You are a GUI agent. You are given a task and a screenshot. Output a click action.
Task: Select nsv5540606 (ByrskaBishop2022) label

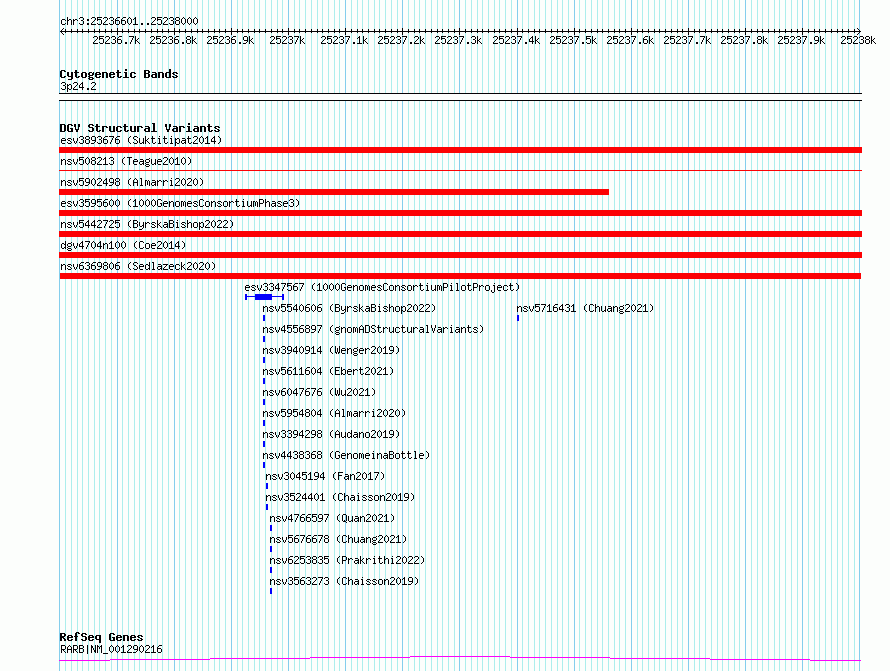pyautogui.click(x=349, y=308)
